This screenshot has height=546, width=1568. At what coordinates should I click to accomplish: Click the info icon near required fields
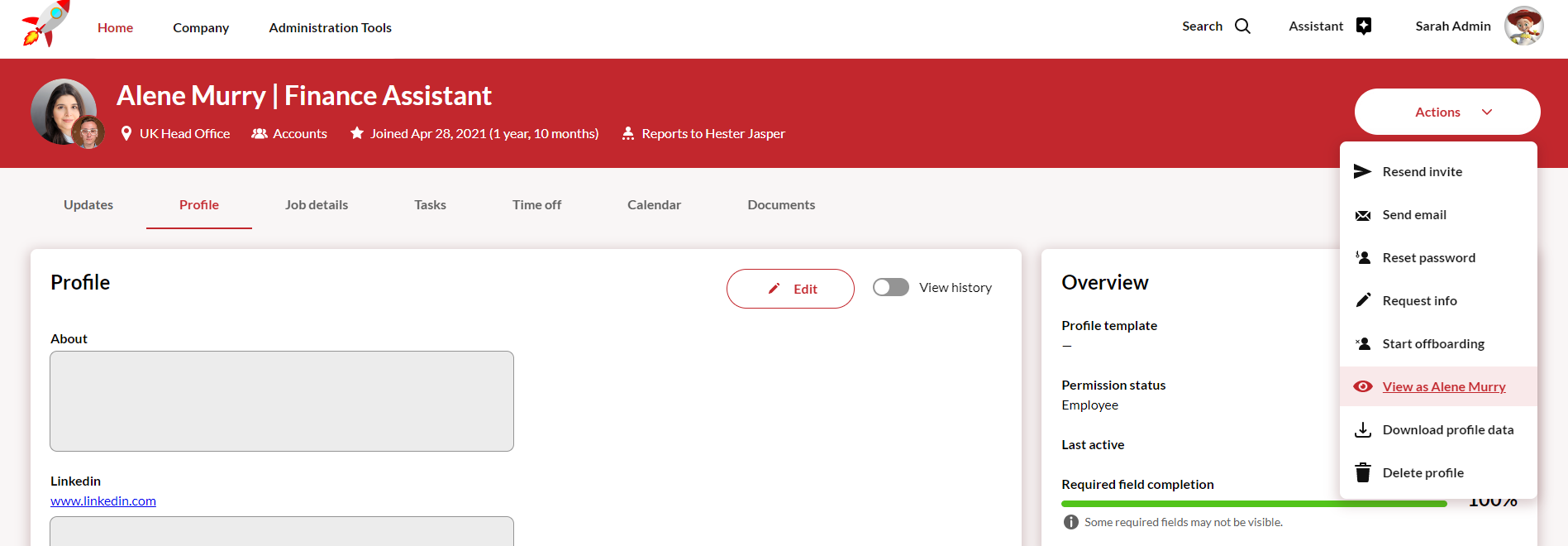pyautogui.click(x=1070, y=522)
